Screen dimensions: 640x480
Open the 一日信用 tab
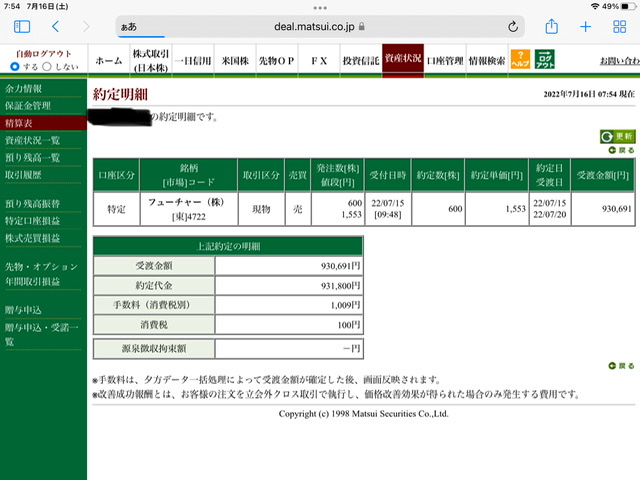click(193, 60)
